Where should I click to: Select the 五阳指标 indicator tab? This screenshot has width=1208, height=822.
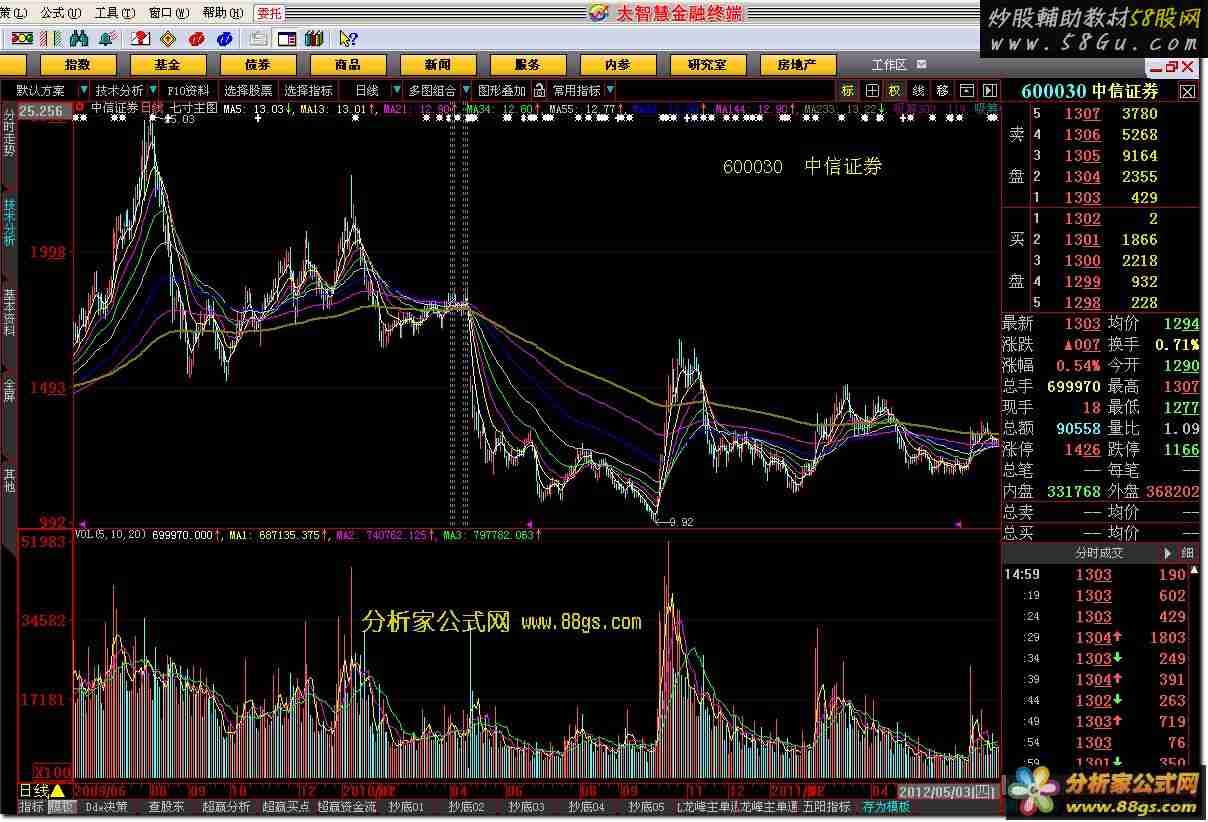826,807
